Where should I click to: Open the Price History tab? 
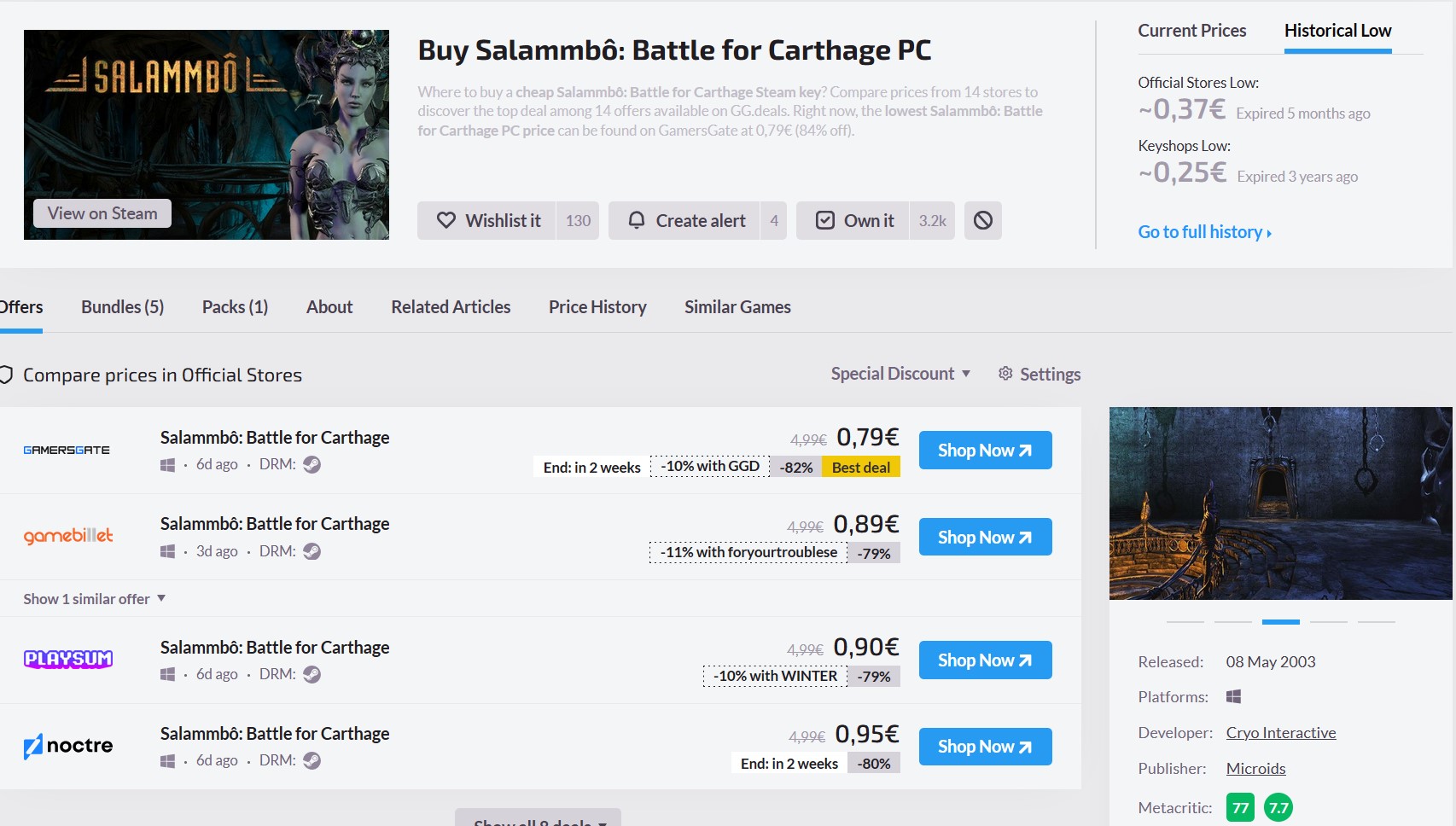pyautogui.click(x=597, y=307)
